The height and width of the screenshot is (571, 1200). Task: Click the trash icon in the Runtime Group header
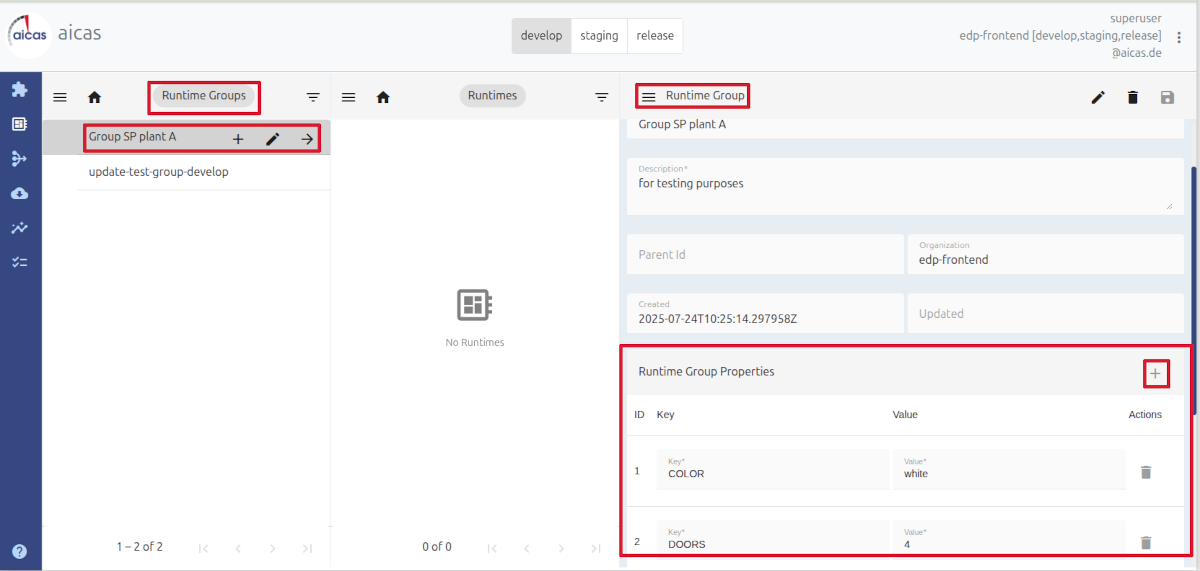coord(1132,97)
